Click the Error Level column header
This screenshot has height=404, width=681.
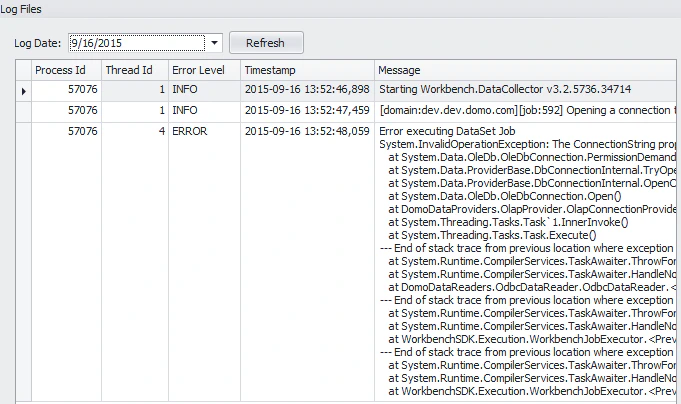point(205,70)
